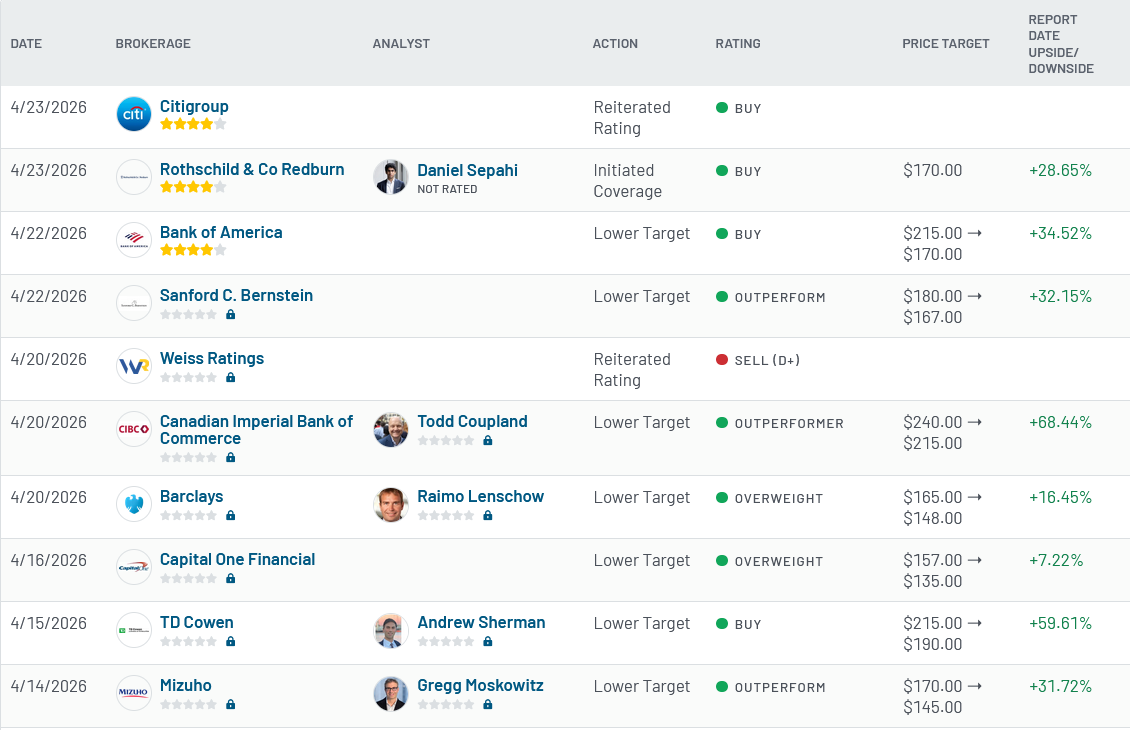The image size is (1130, 730).
Task: Click the PRICE TARGET column header
Action: point(946,44)
